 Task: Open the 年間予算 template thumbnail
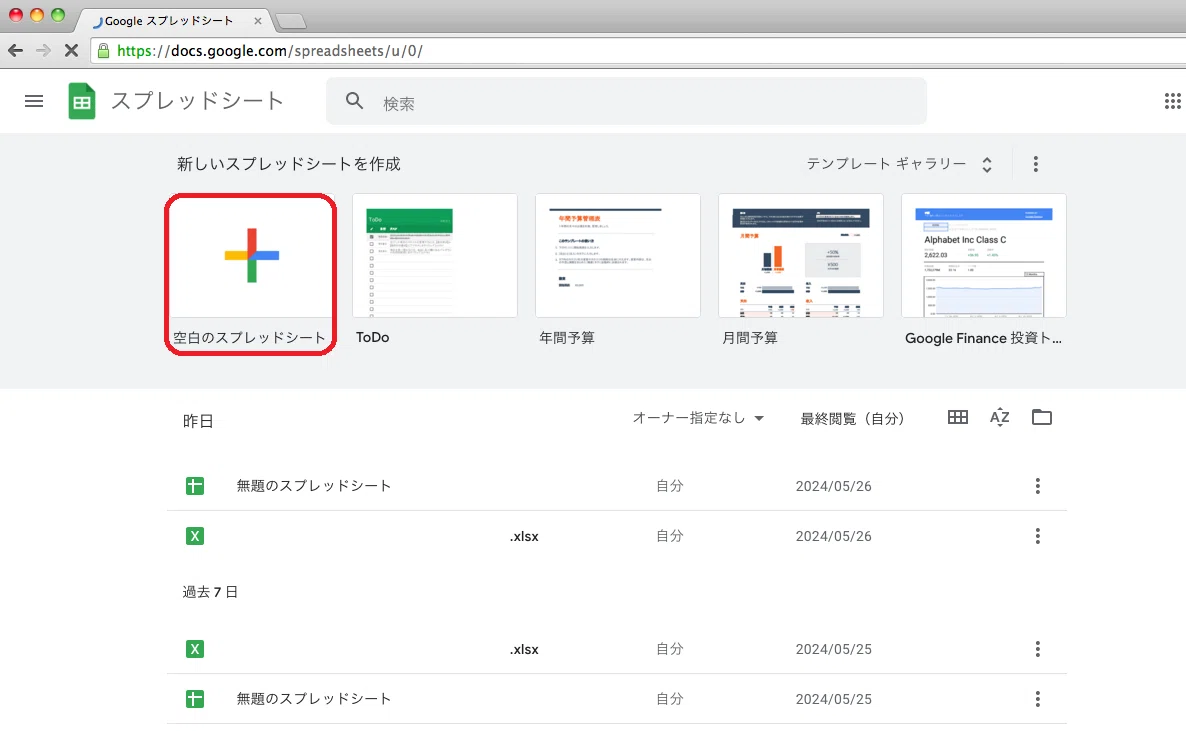[618, 256]
